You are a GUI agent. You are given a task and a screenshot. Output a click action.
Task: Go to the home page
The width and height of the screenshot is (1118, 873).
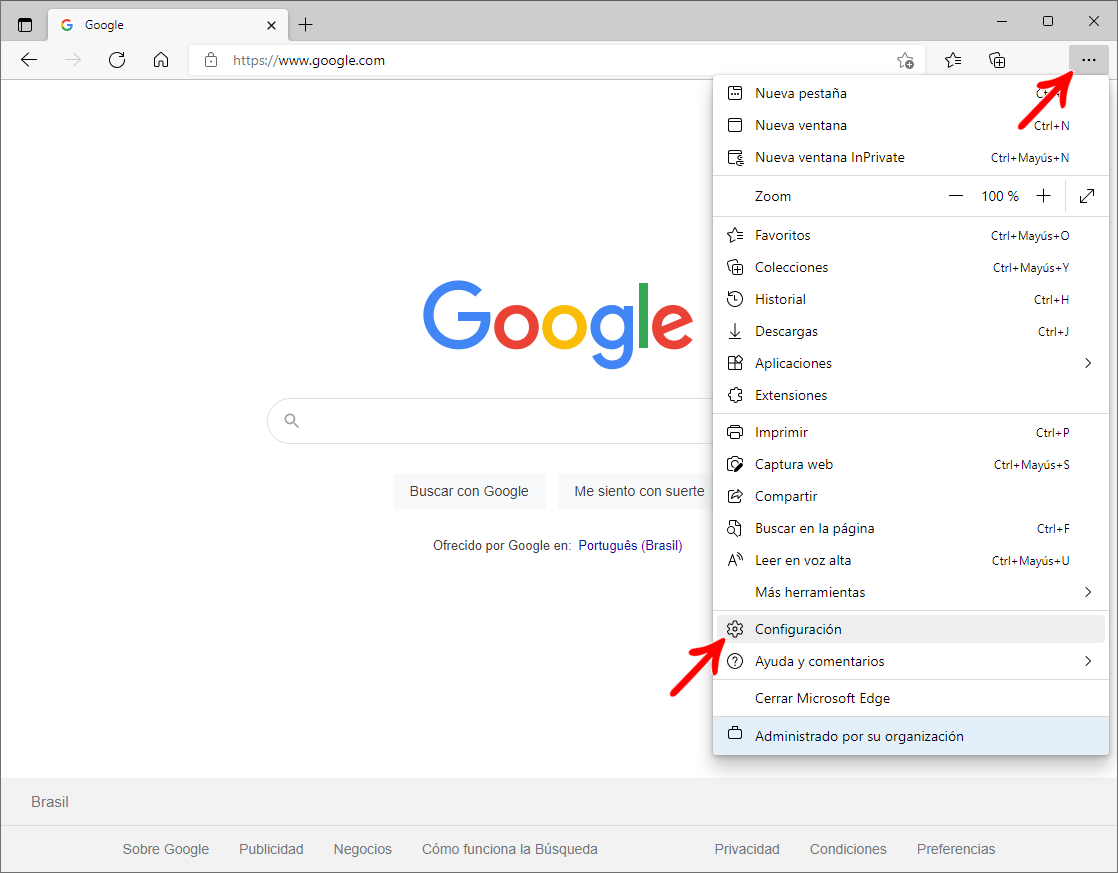click(x=161, y=60)
